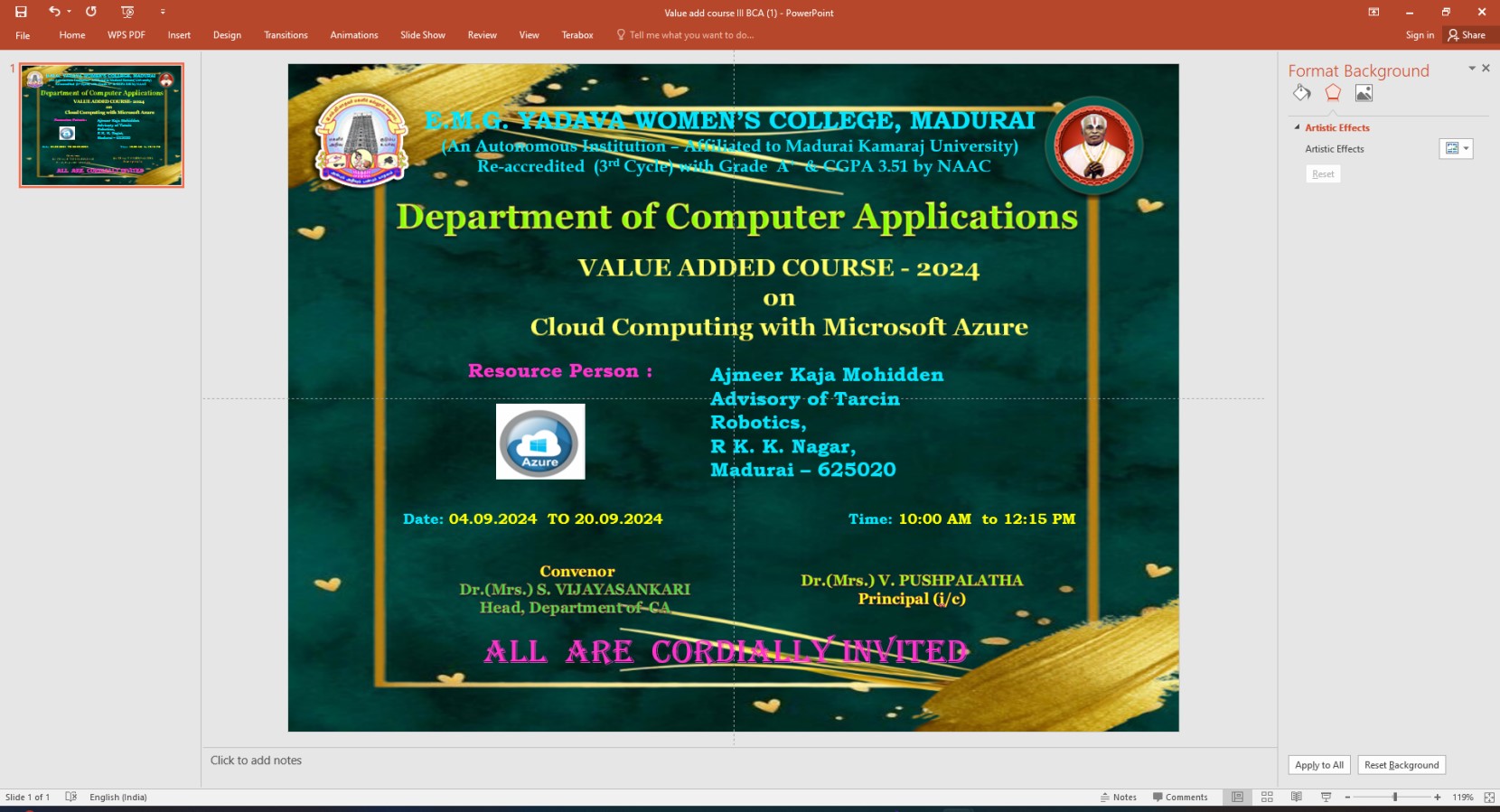Select slide 1 thumbnail in slide panel
This screenshot has height=812, width=1500.
tap(102, 125)
